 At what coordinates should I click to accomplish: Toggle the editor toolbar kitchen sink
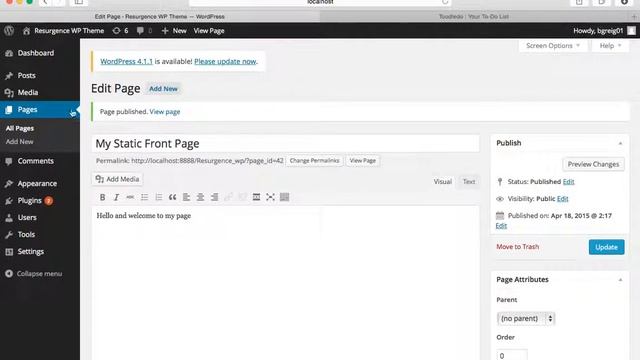(284, 198)
